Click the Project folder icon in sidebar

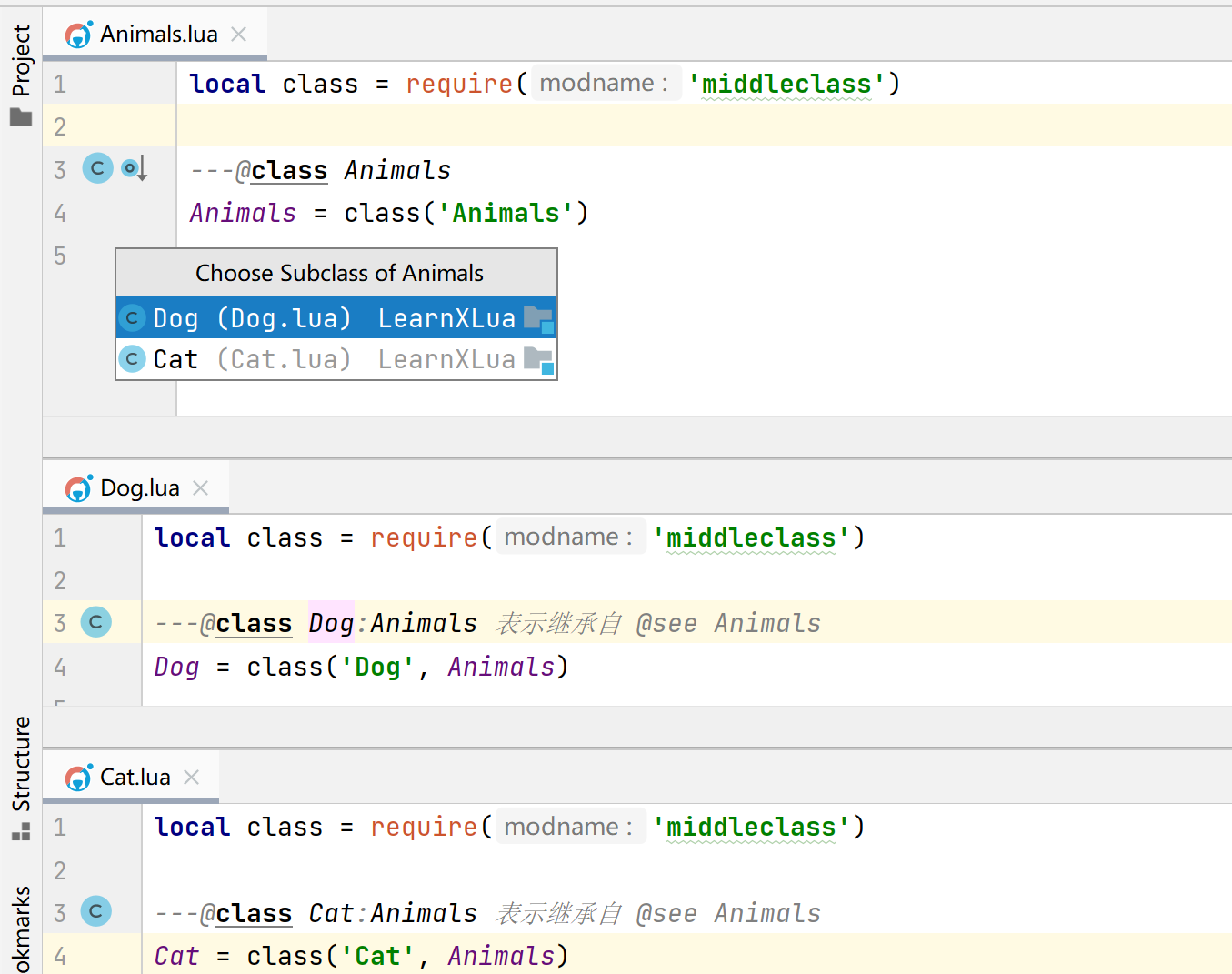coord(21,117)
